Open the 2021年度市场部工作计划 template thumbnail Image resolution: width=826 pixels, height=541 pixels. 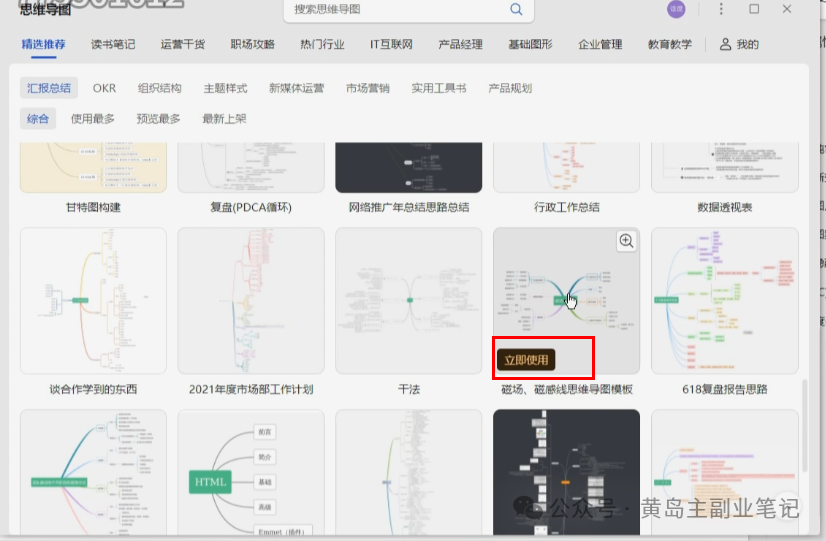pyautogui.click(x=251, y=301)
